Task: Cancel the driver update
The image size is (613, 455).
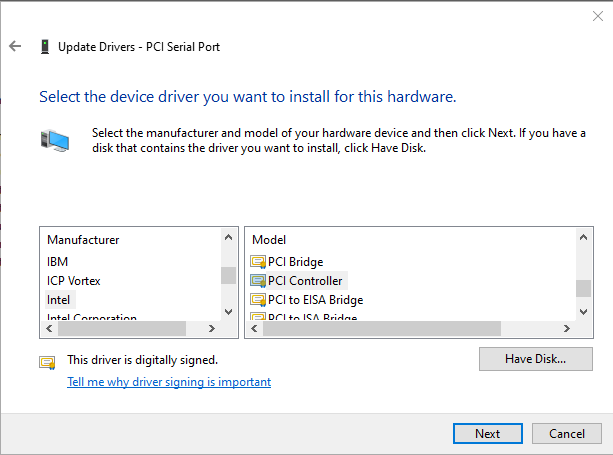Action: tap(566, 434)
